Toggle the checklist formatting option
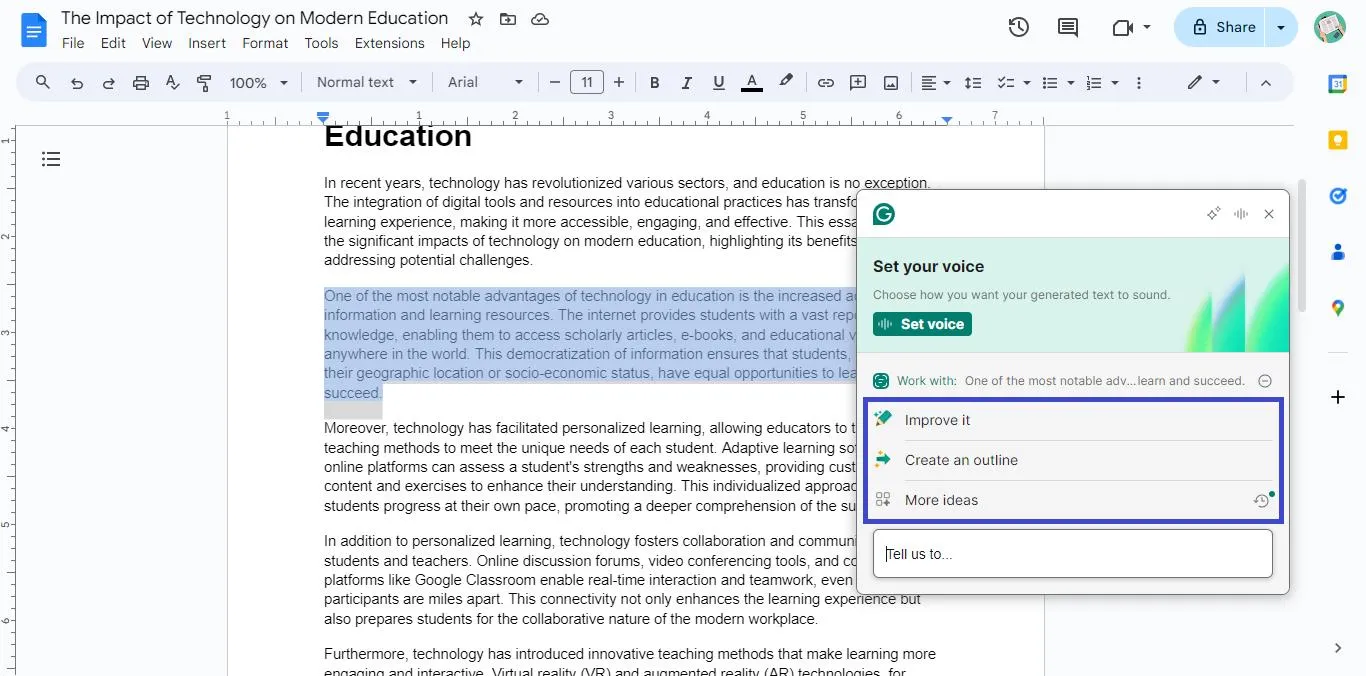This screenshot has height=676, width=1366. tap(1006, 82)
